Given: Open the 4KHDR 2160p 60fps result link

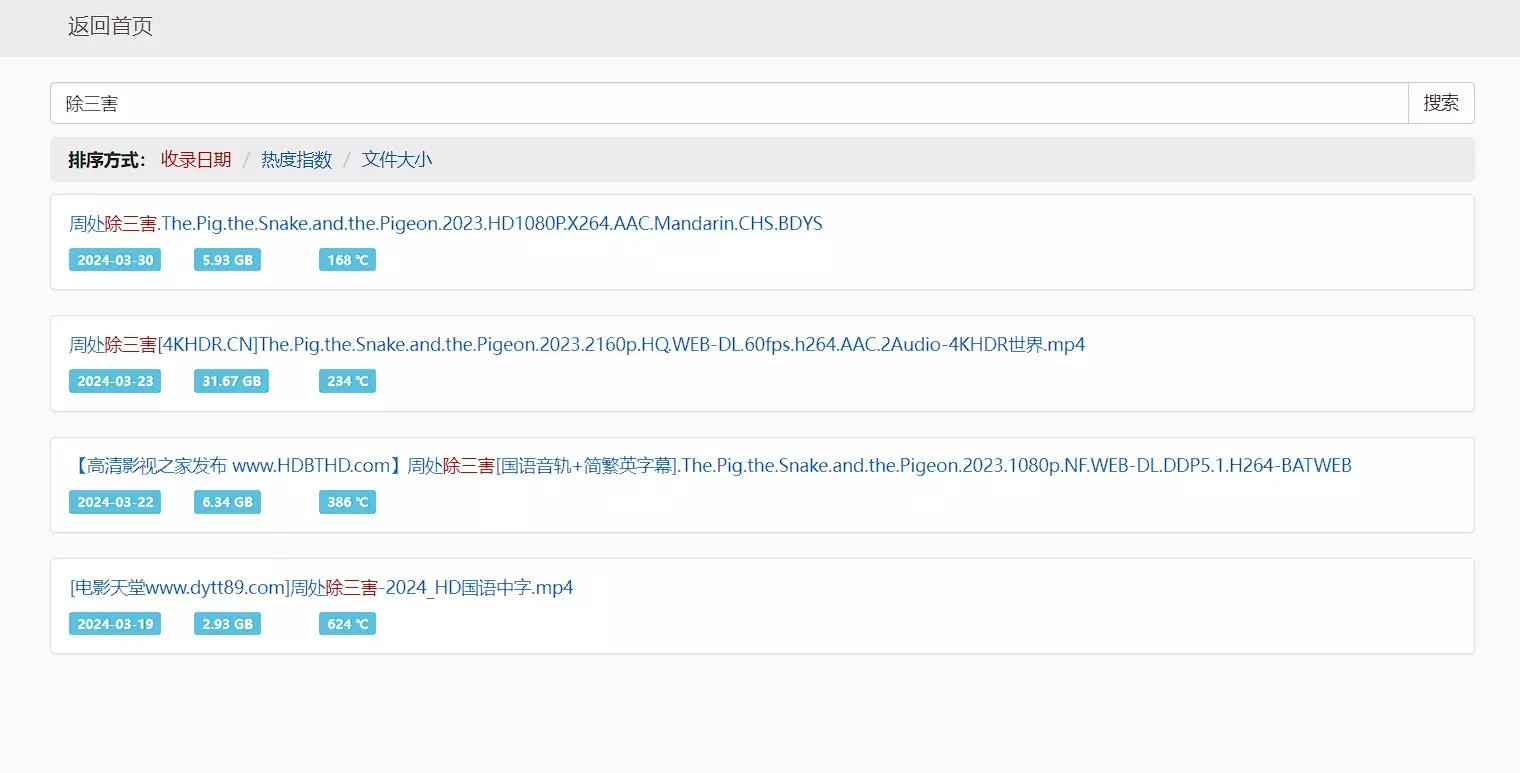Looking at the screenshot, I should 576,345.
